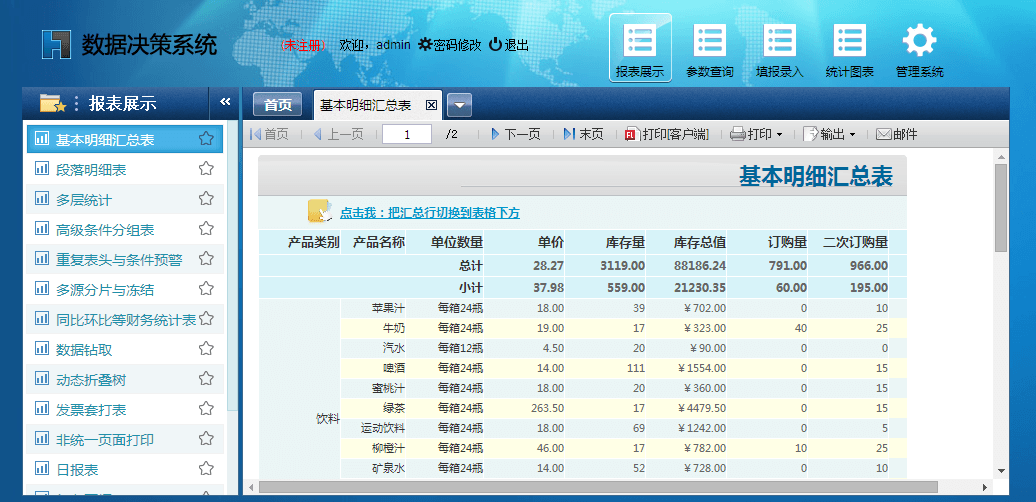Select the 基本明细汇总表 tab
Screen dimensions: 1036x502
click(x=365, y=105)
